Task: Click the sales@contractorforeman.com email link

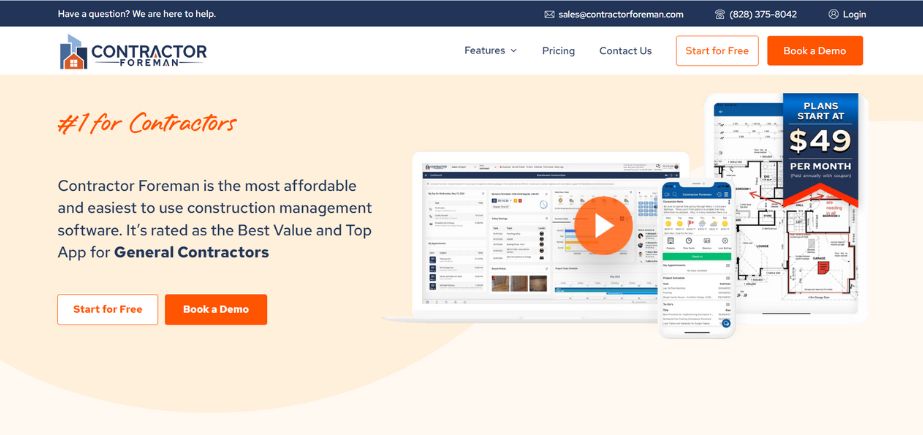Action: (x=621, y=14)
